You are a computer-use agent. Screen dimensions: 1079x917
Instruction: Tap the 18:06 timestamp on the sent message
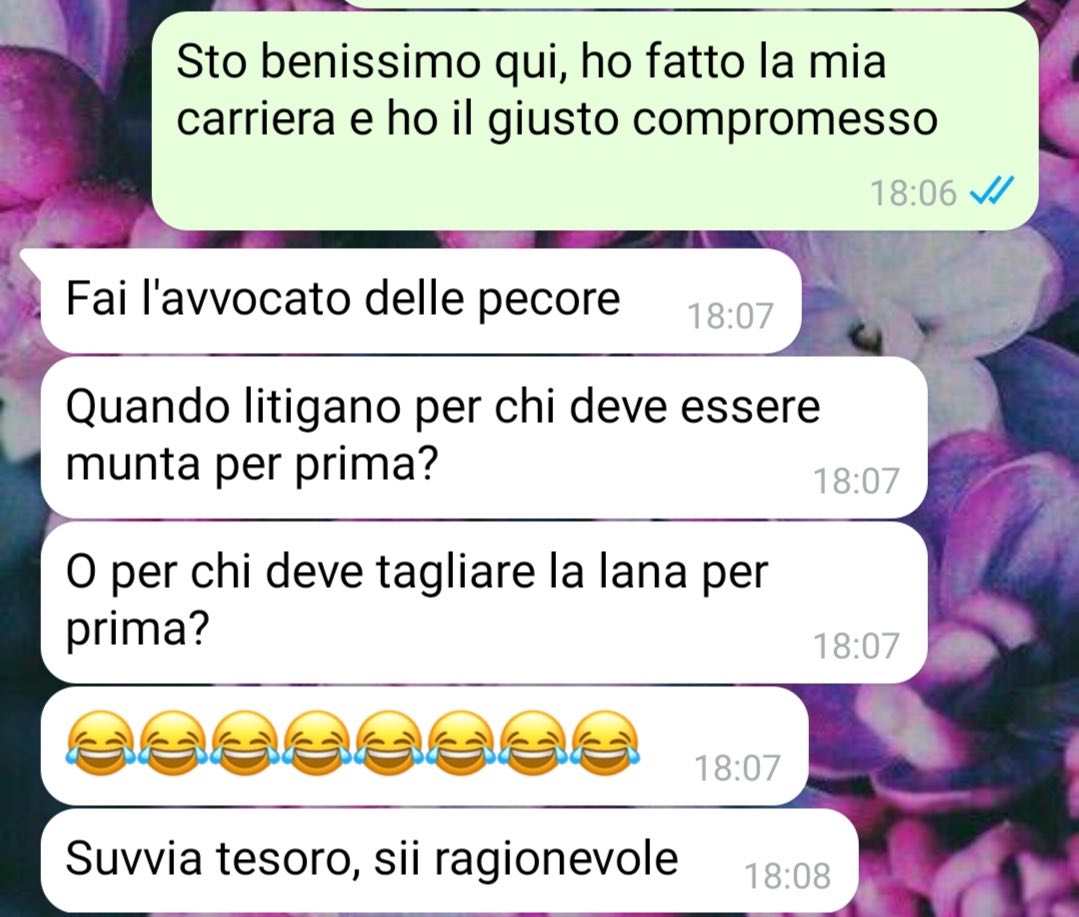tap(913, 193)
